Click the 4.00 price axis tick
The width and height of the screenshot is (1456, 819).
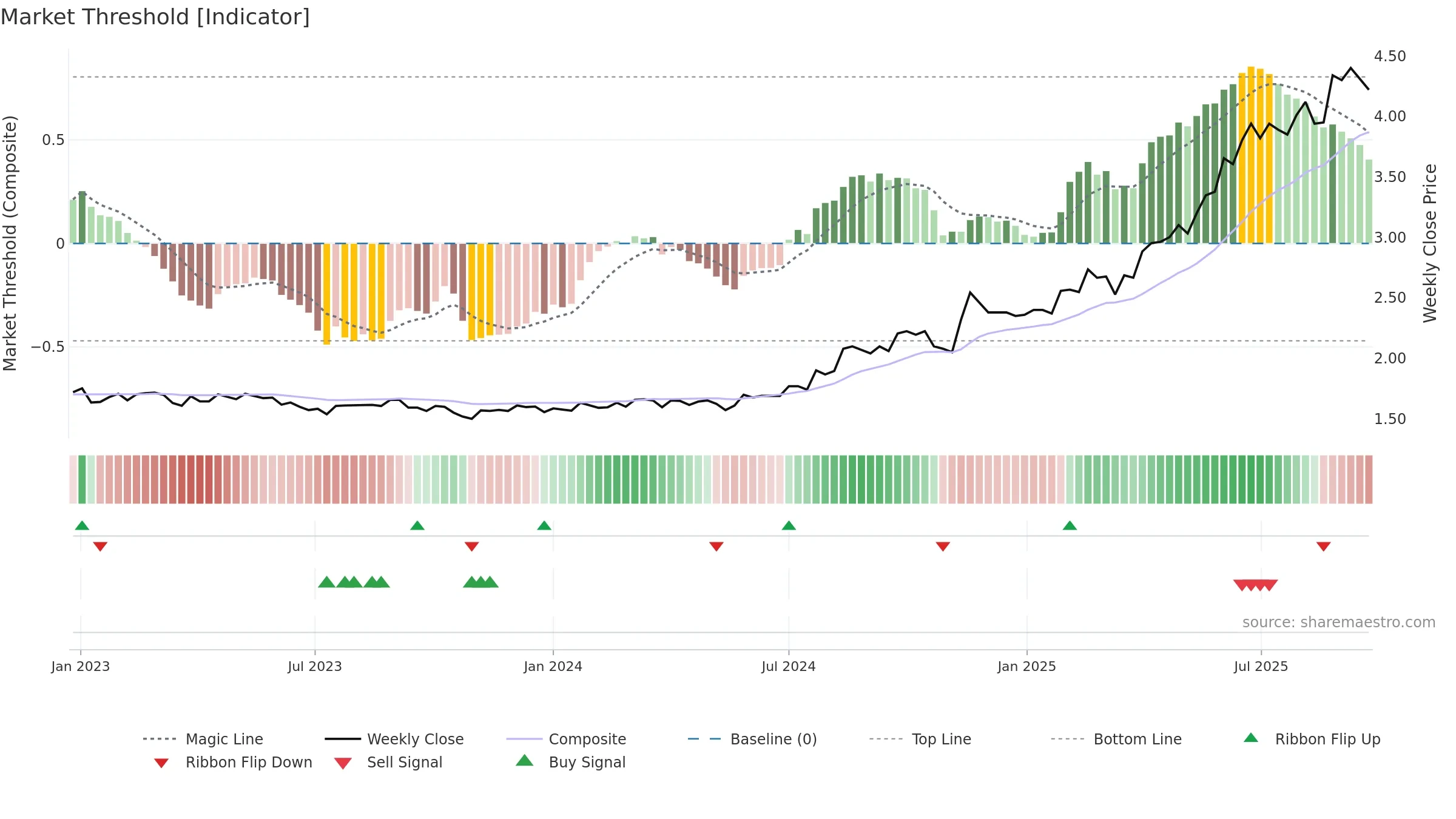1390,116
